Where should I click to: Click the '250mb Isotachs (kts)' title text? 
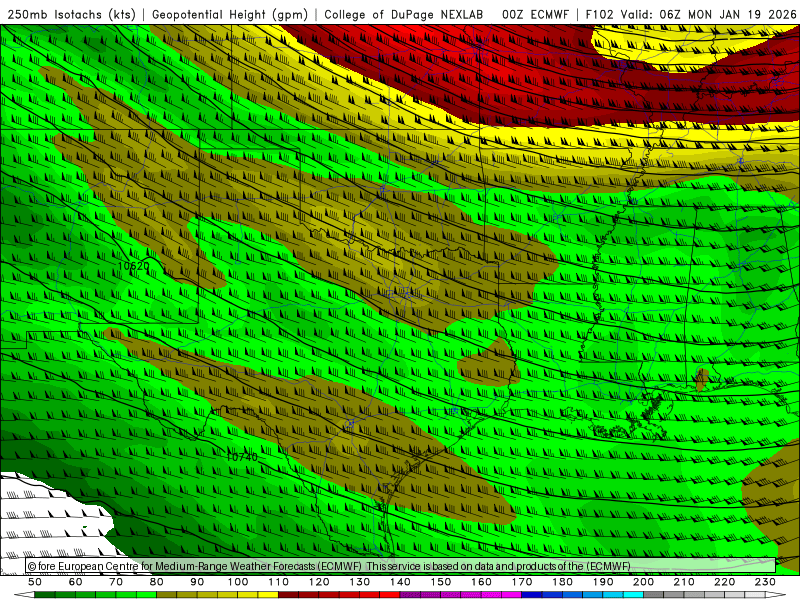[71, 14]
